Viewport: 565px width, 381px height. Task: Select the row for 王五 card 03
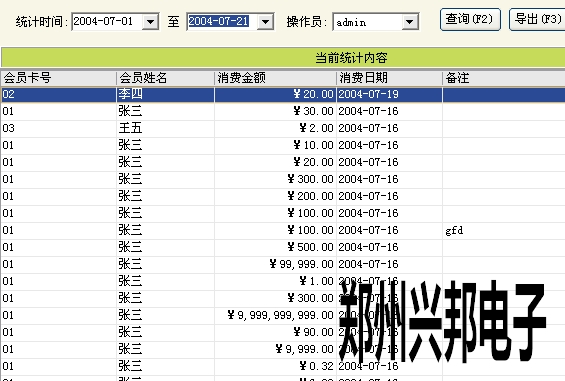(283, 128)
